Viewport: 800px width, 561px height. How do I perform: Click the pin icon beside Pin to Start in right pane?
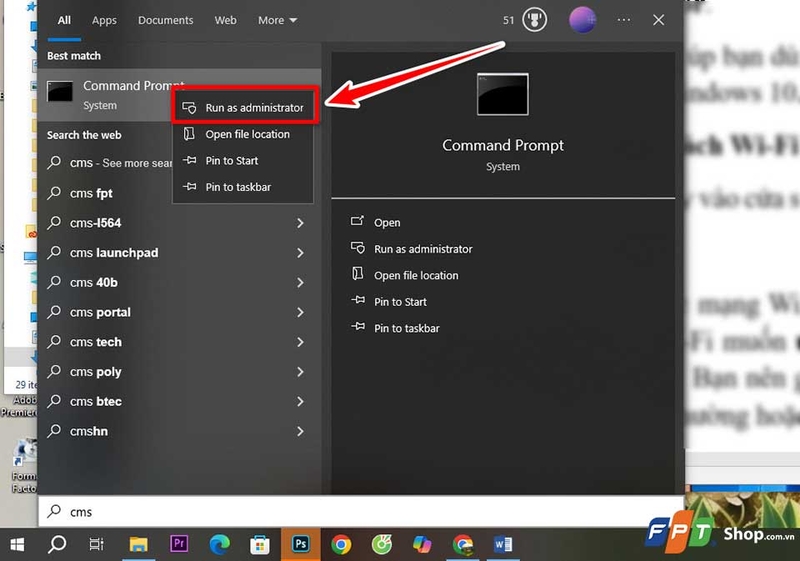pos(358,300)
